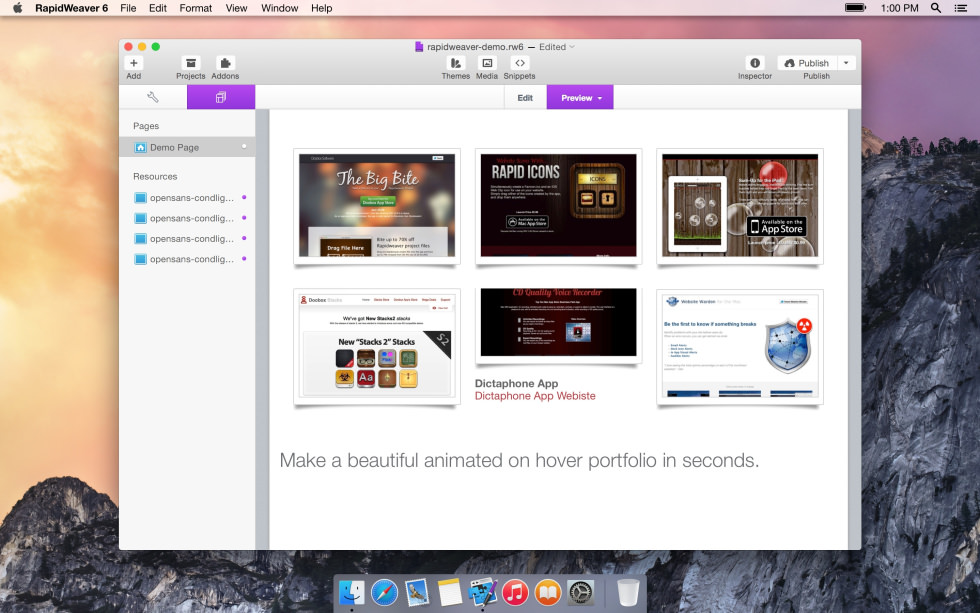Open The Big Bite portfolio thumbnail
The width and height of the screenshot is (980, 613).
(377, 206)
